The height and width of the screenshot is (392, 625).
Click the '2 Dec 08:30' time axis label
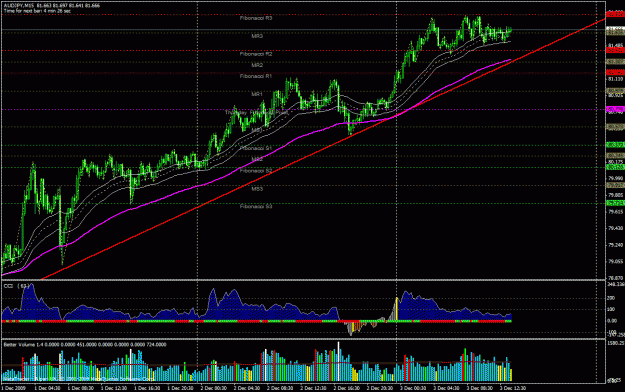point(280,388)
